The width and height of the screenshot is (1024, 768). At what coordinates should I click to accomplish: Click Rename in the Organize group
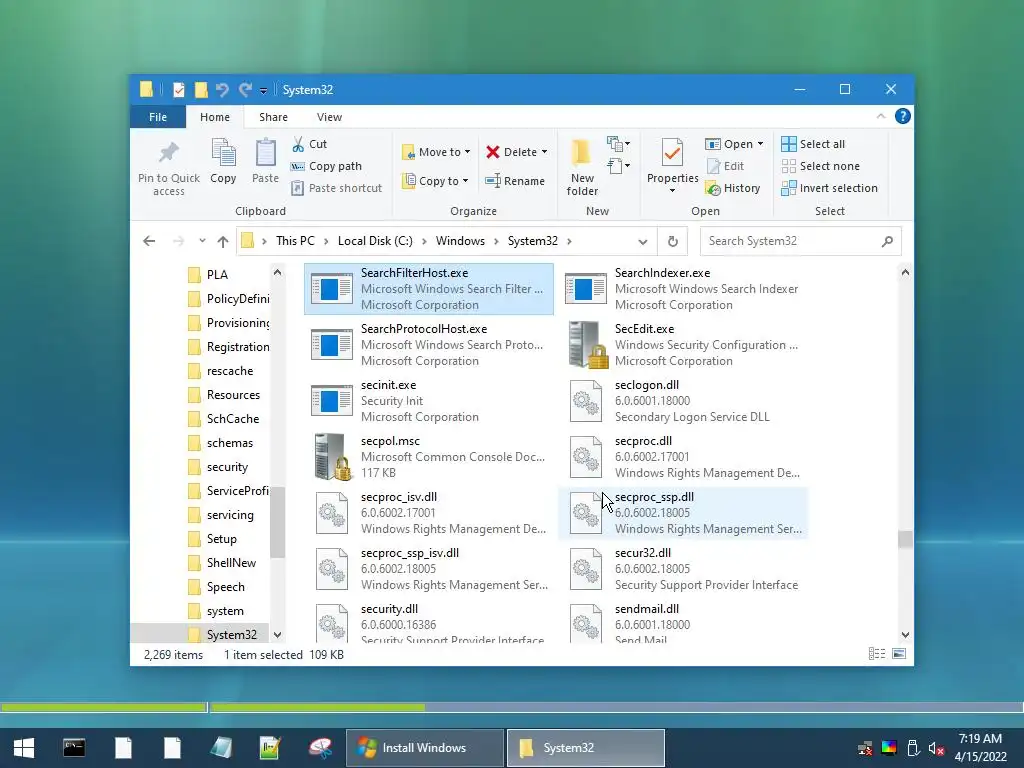pos(515,181)
